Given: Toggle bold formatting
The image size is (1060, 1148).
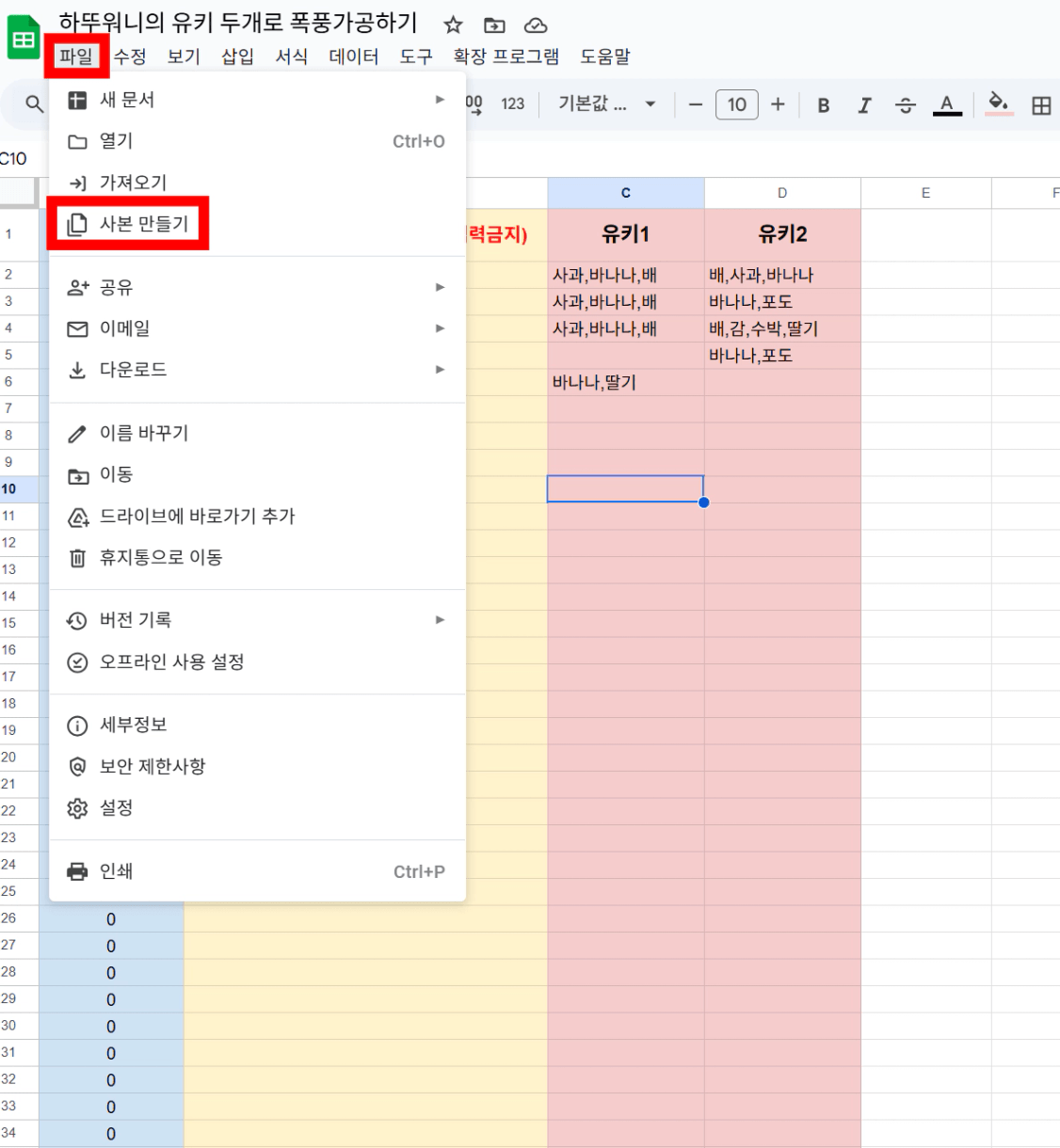Looking at the screenshot, I should coord(823,105).
